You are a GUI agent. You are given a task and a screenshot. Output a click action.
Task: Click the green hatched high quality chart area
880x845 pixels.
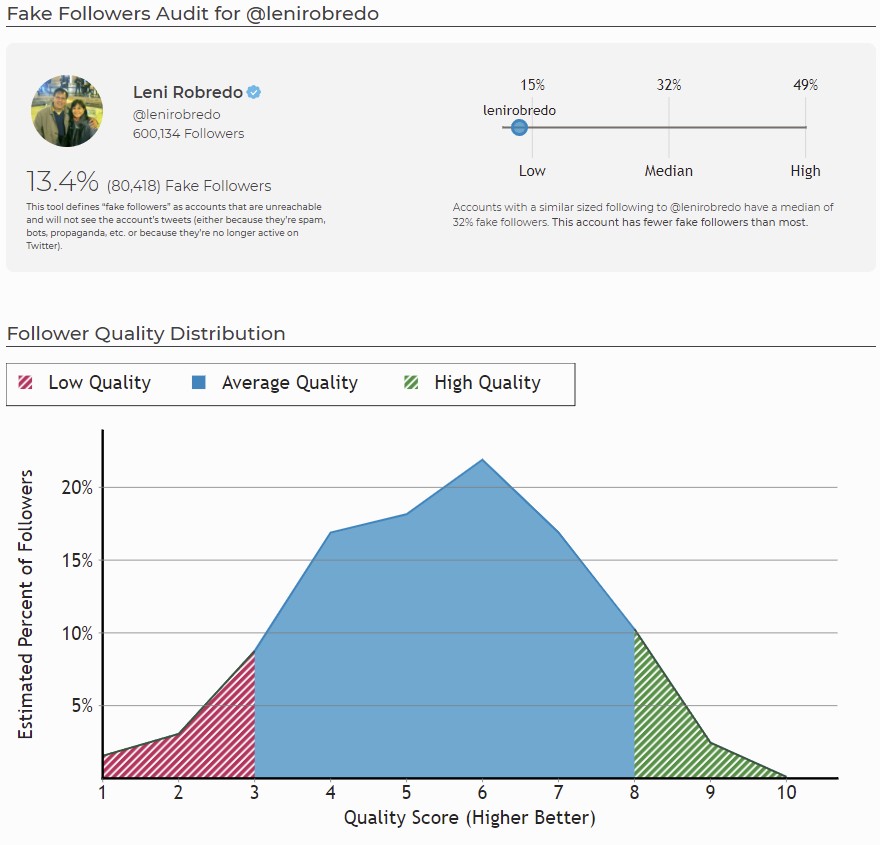click(x=668, y=735)
